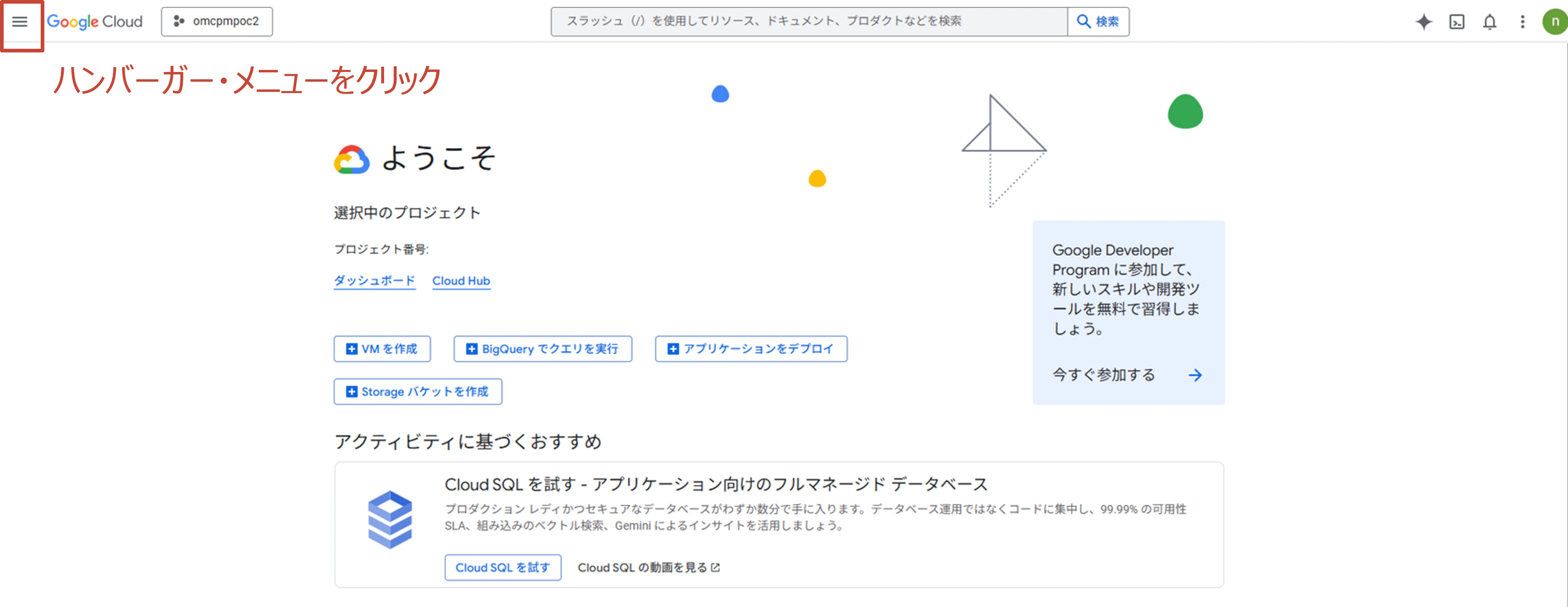Open the hamburger navigation menu
This screenshot has height=607, width=1568.
tap(20, 22)
